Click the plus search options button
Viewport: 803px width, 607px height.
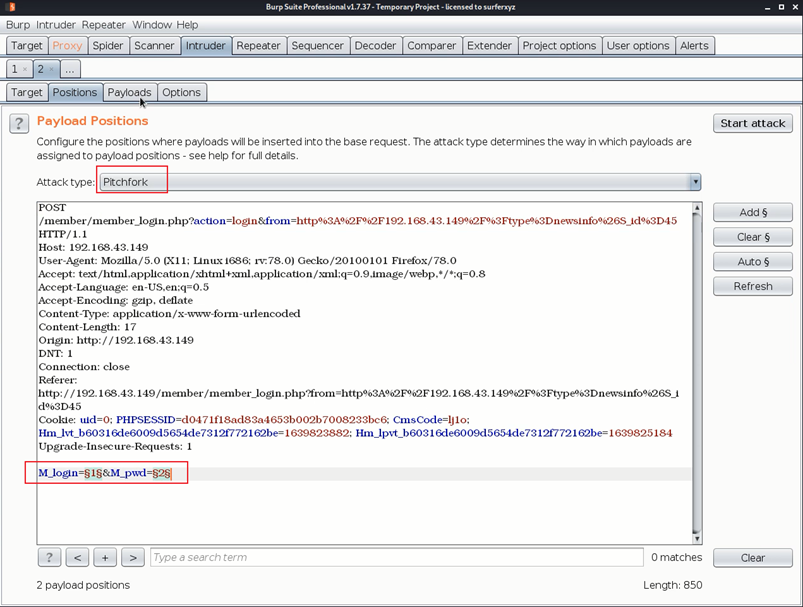[x=105, y=557]
